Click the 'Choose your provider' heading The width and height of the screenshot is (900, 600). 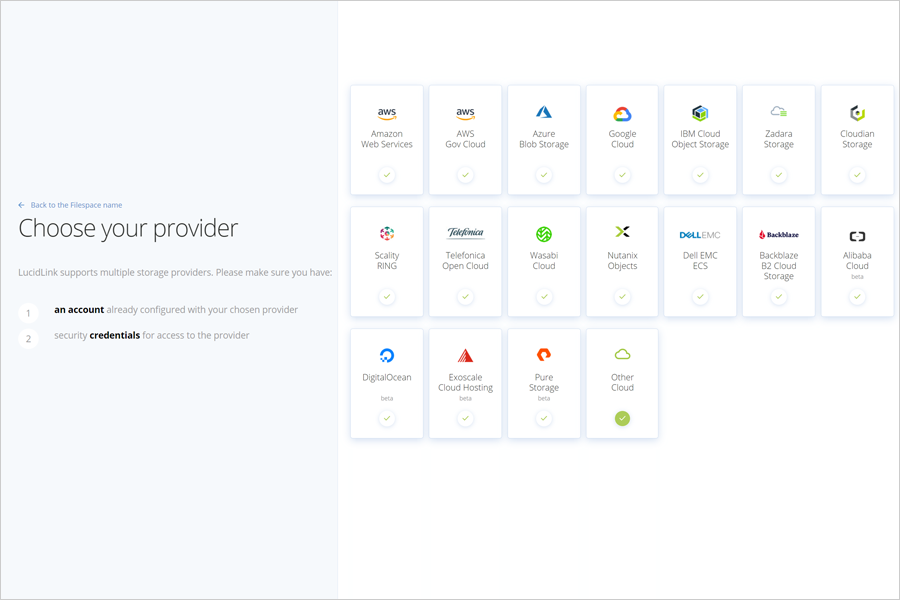click(128, 229)
